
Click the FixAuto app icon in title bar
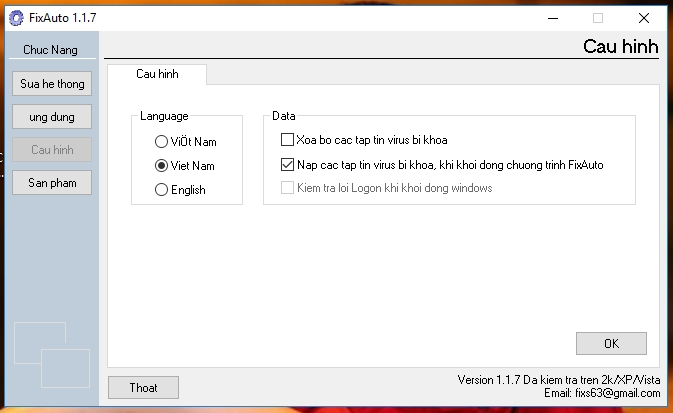click(16, 18)
